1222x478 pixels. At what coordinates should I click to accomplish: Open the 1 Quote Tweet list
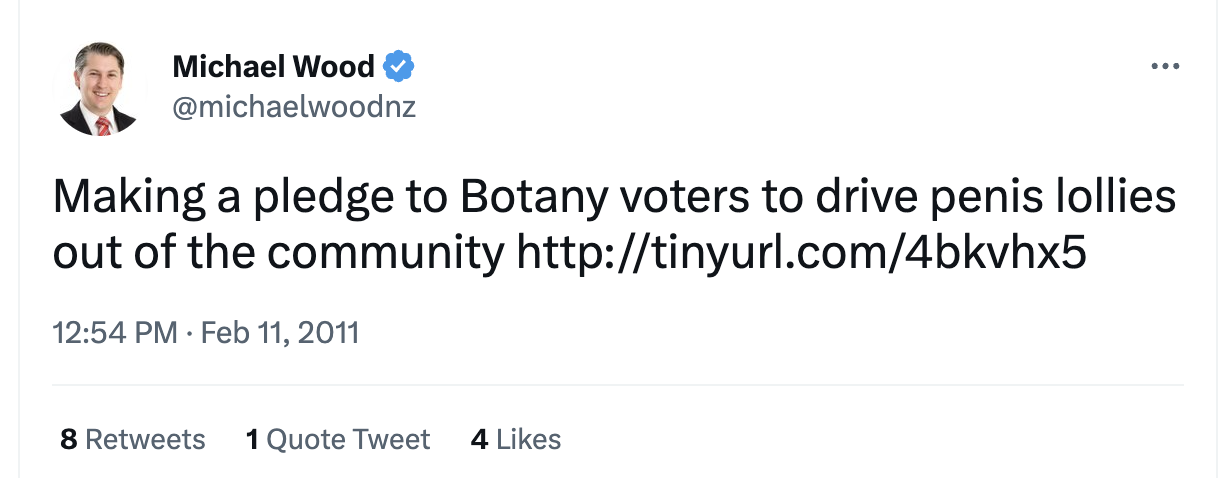pyautogui.click(x=338, y=439)
